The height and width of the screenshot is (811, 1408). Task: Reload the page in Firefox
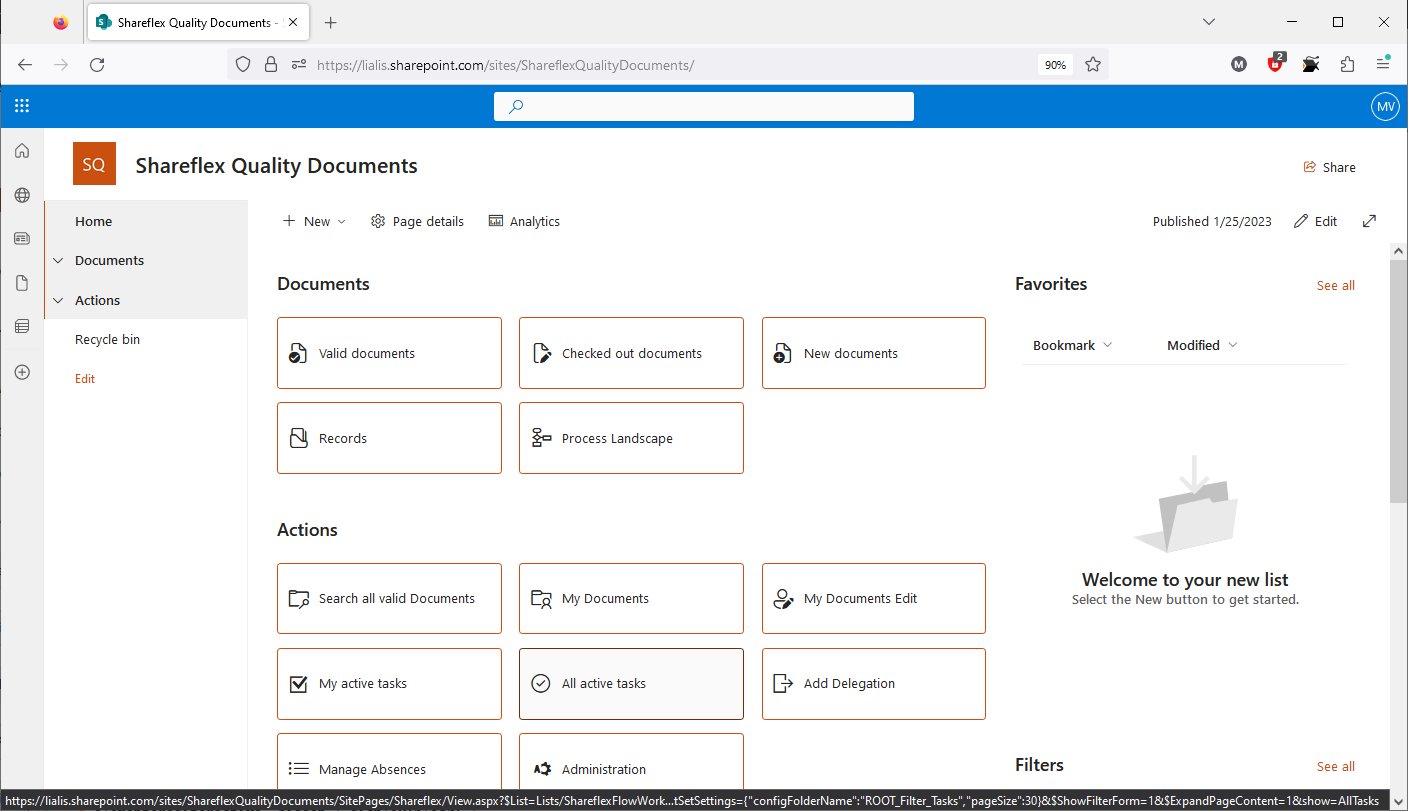[x=97, y=64]
